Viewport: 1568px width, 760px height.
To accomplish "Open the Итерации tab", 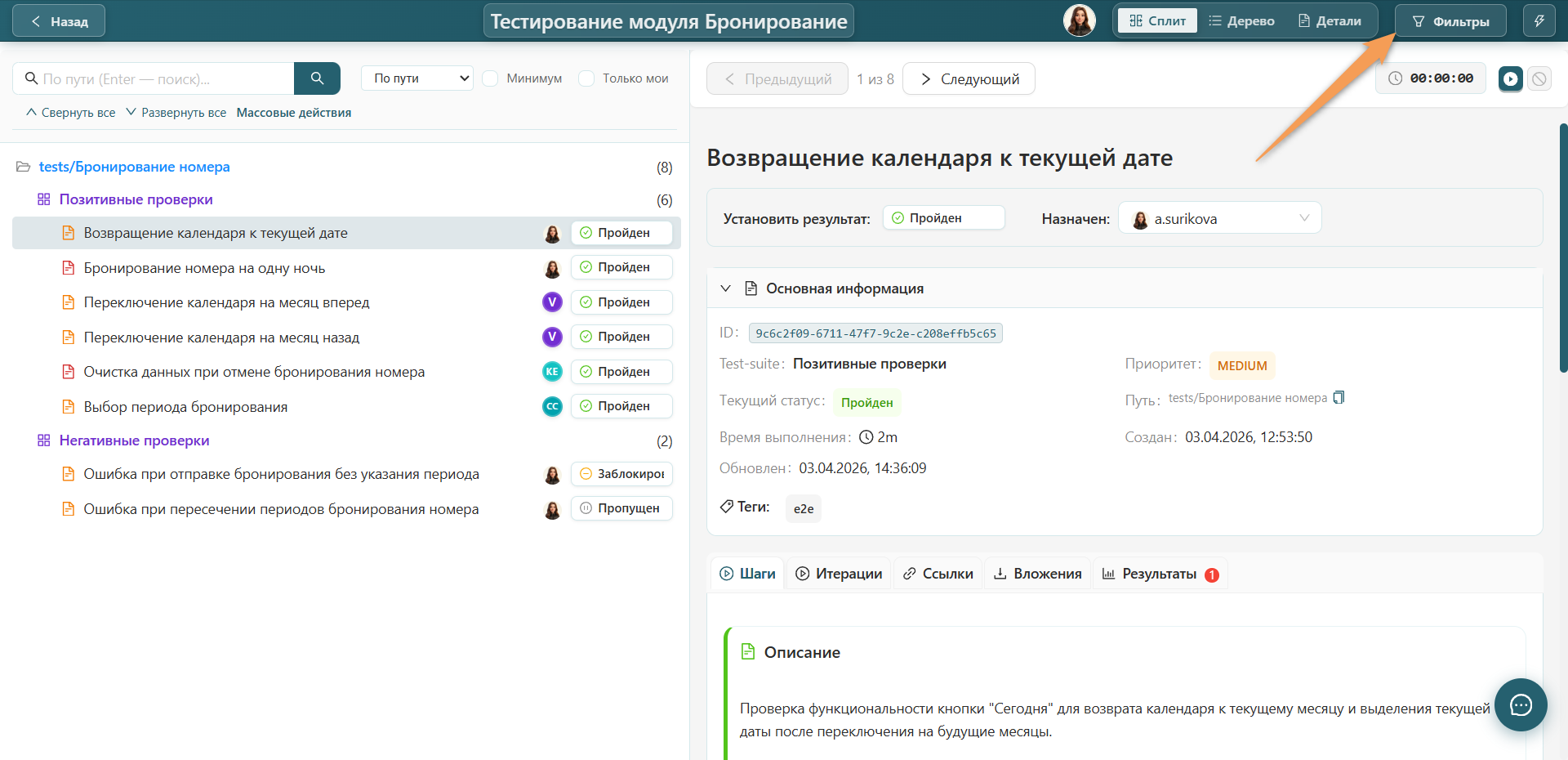I will [839, 574].
